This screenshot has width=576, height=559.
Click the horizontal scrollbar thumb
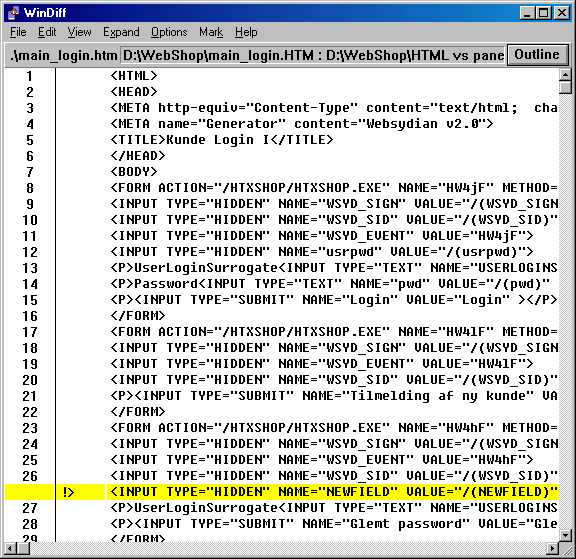(x=23, y=549)
